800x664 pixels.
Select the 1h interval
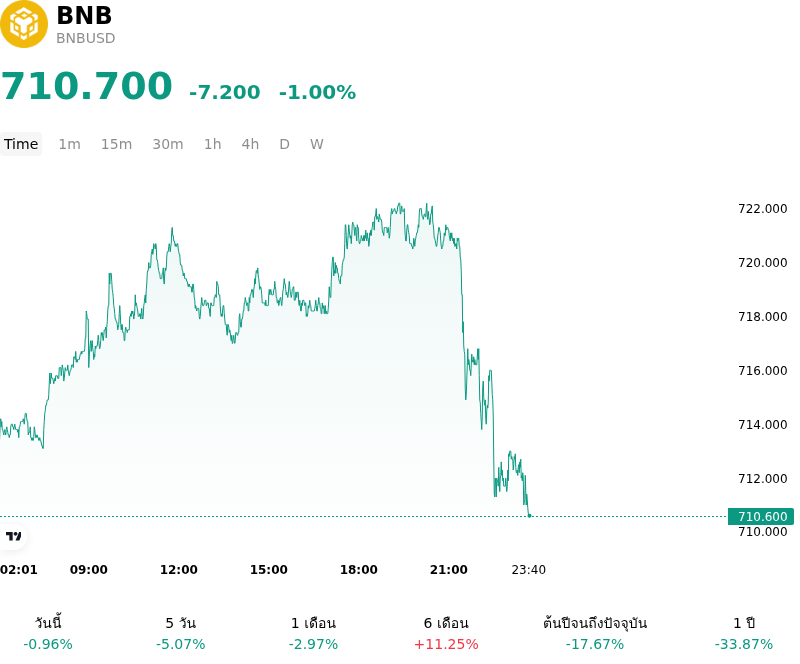[x=213, y=144]
